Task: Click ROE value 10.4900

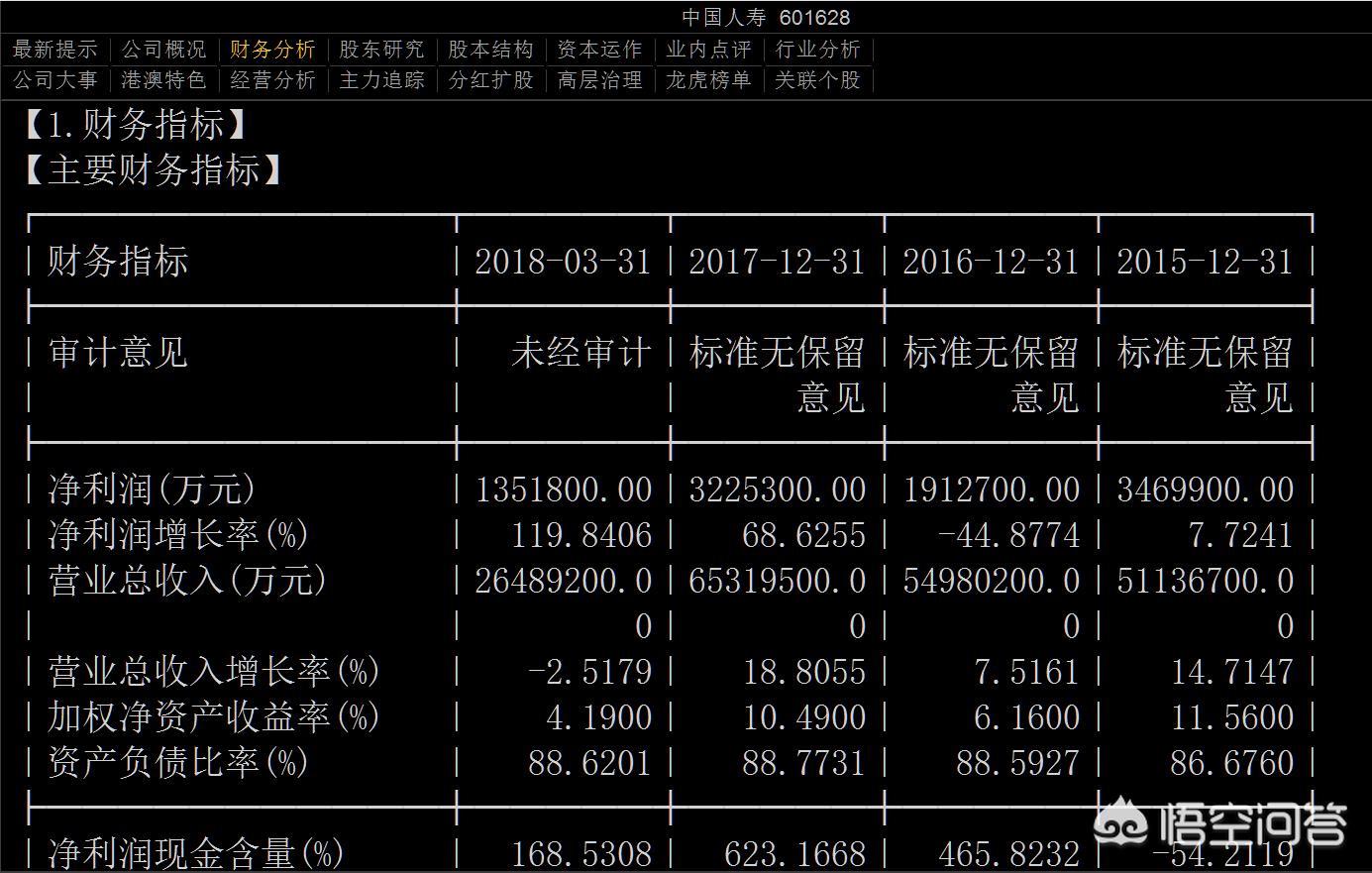Action: [804, 718]
